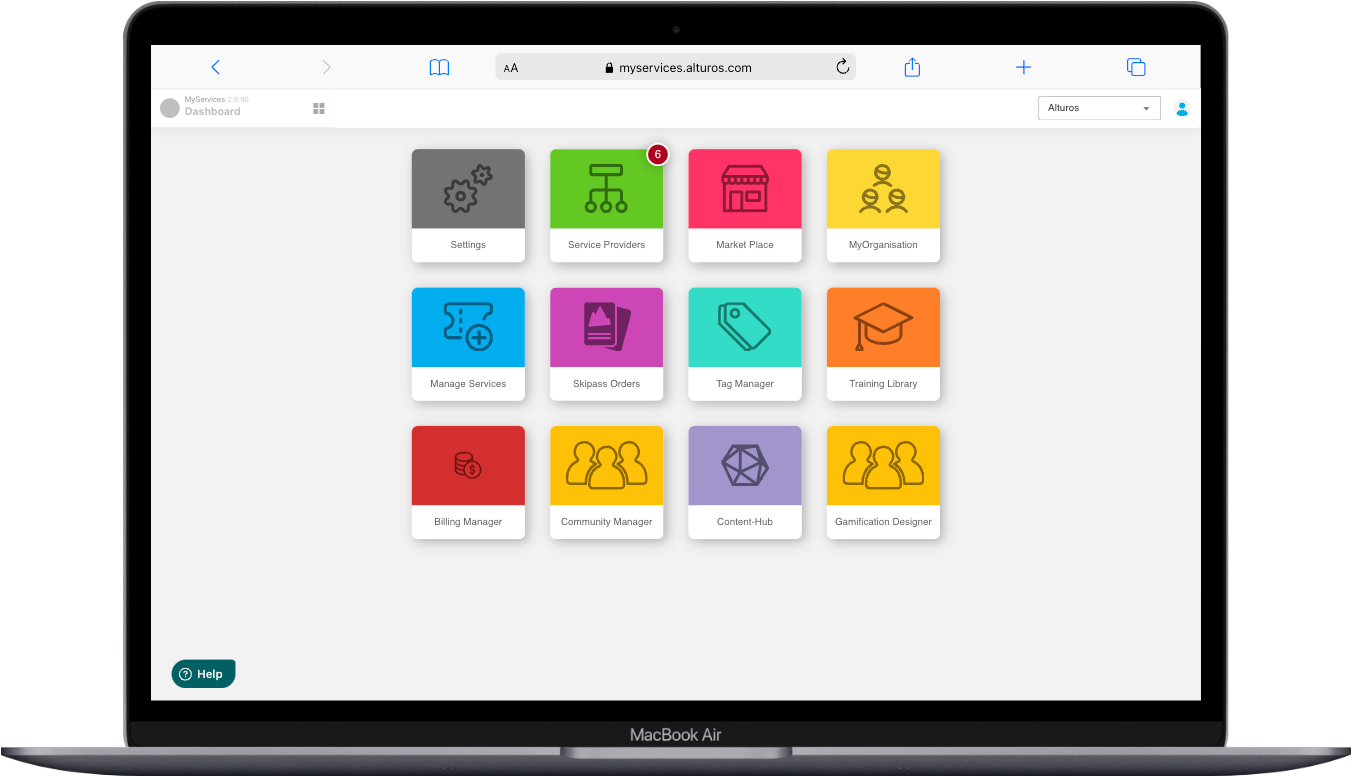Image resolution: width=1351 pixels, height=776 pixels.
Task: Click the Help button
Action: click(203, 674)
